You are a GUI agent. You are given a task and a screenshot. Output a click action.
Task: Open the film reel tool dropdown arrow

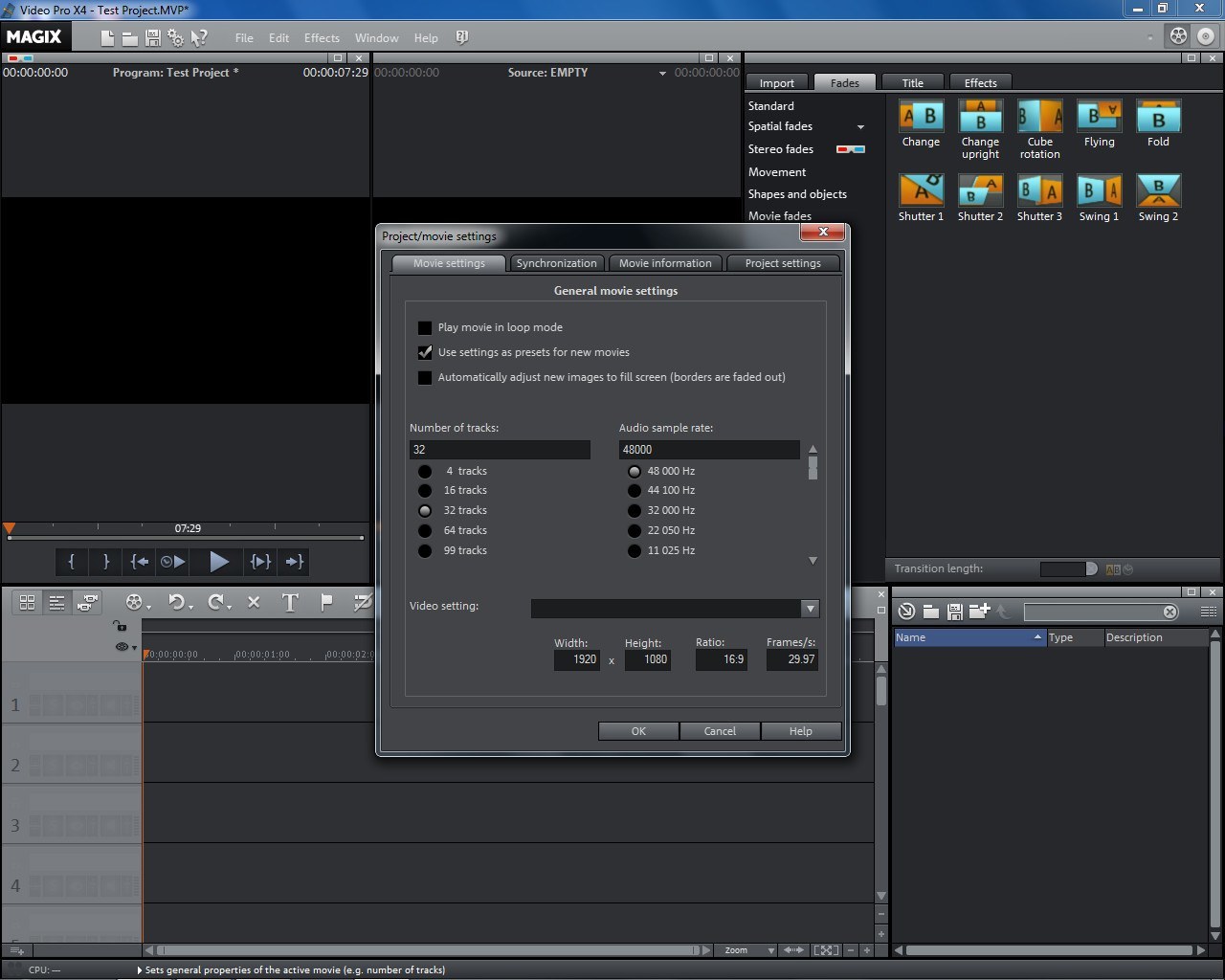tap(149, 606)
